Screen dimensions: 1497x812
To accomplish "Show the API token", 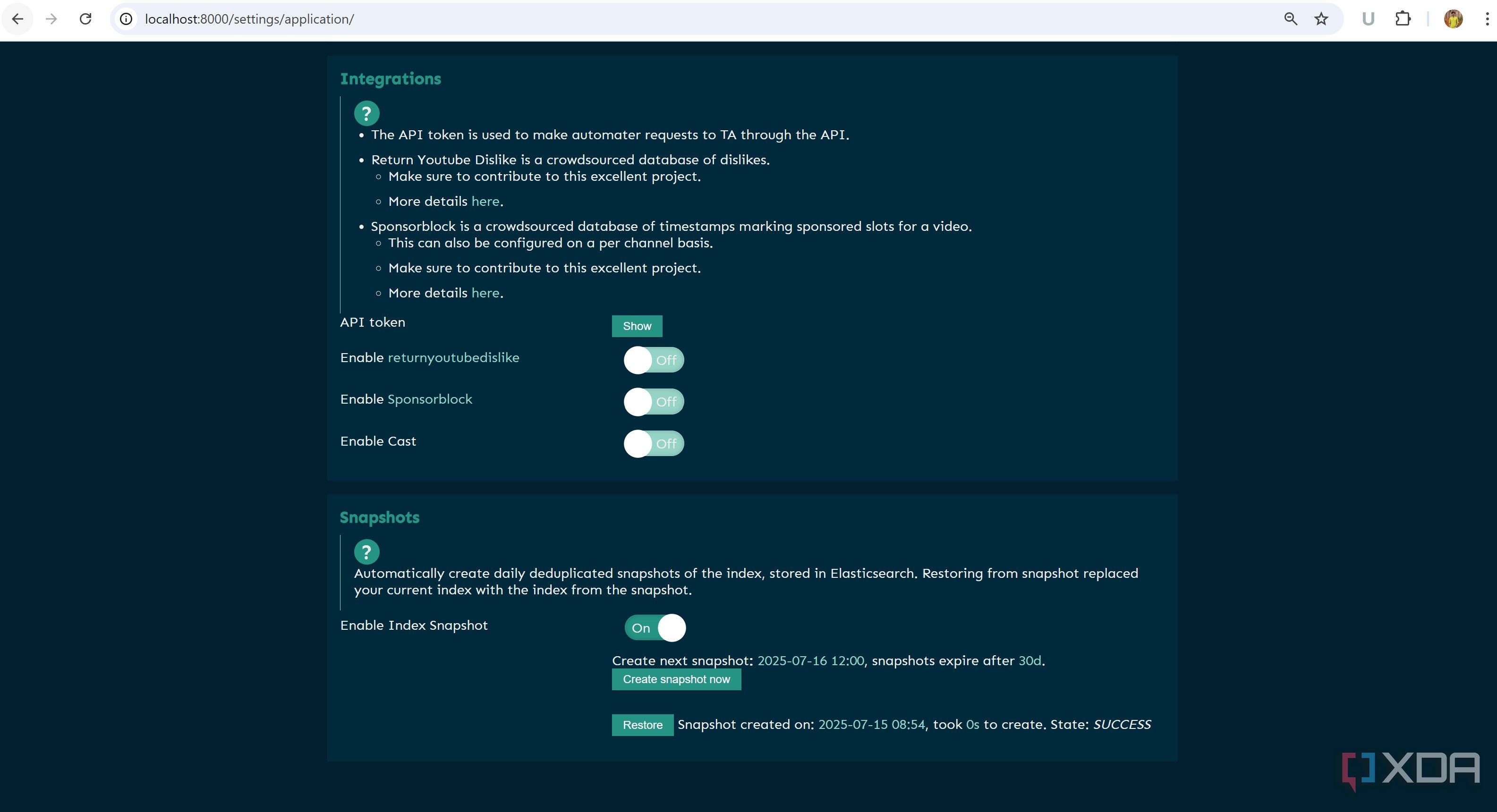I will pos(637,326).
